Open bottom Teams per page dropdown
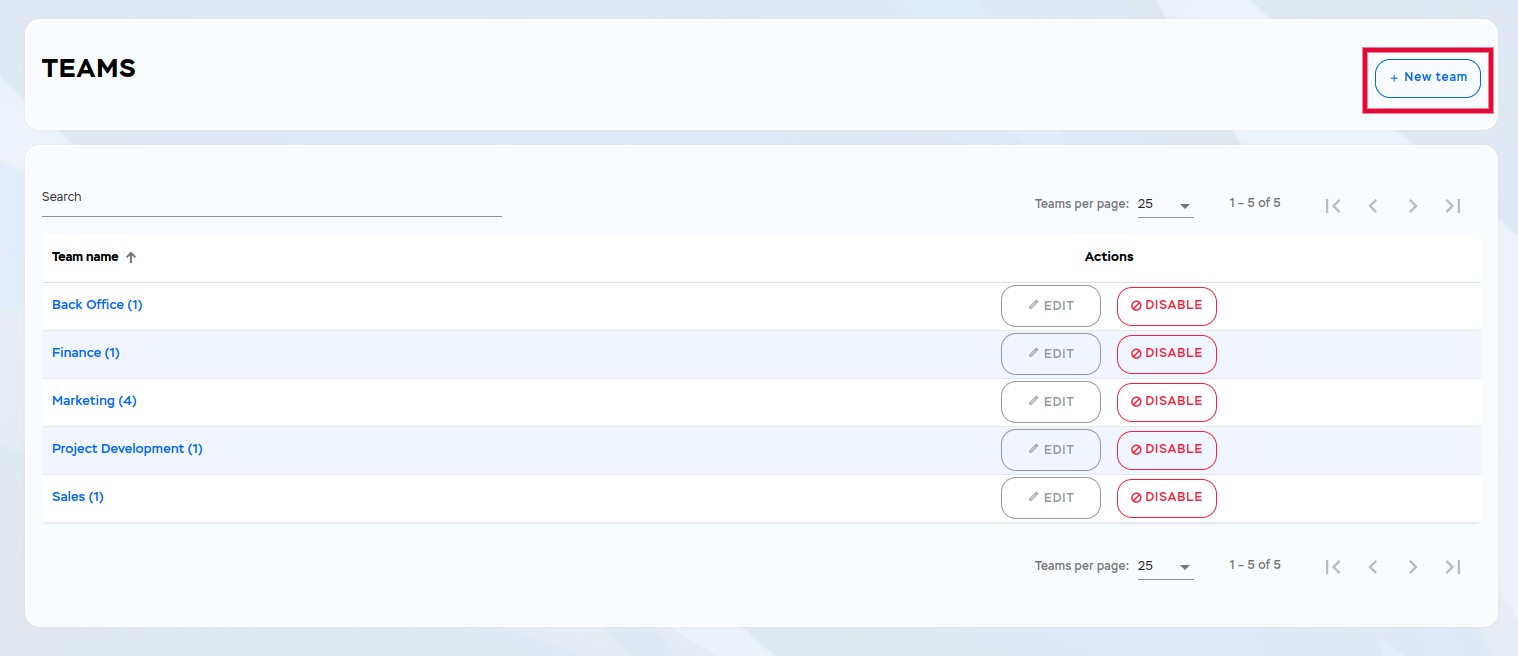 (x=1165, y=567)
